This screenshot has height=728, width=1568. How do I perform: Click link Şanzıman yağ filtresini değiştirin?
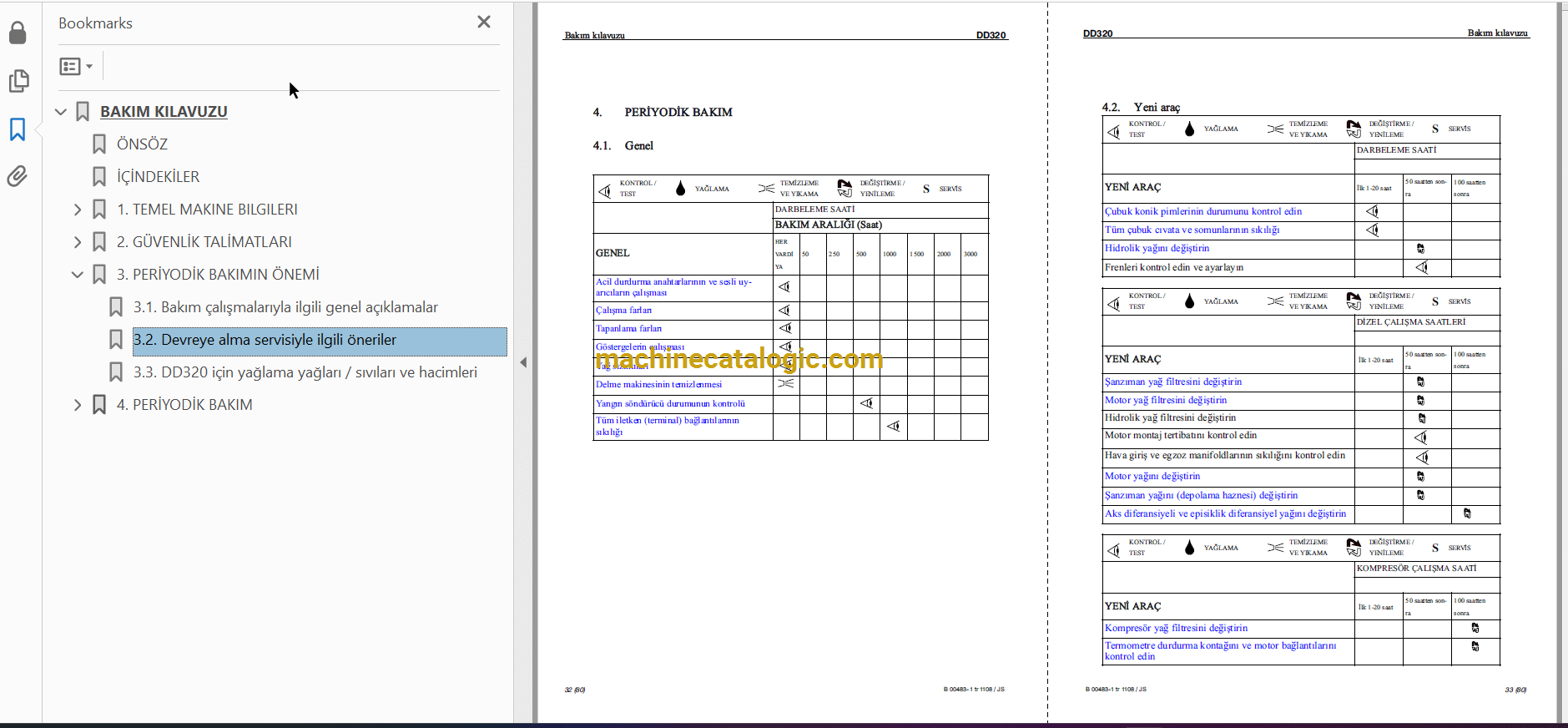coord(1173,382)
